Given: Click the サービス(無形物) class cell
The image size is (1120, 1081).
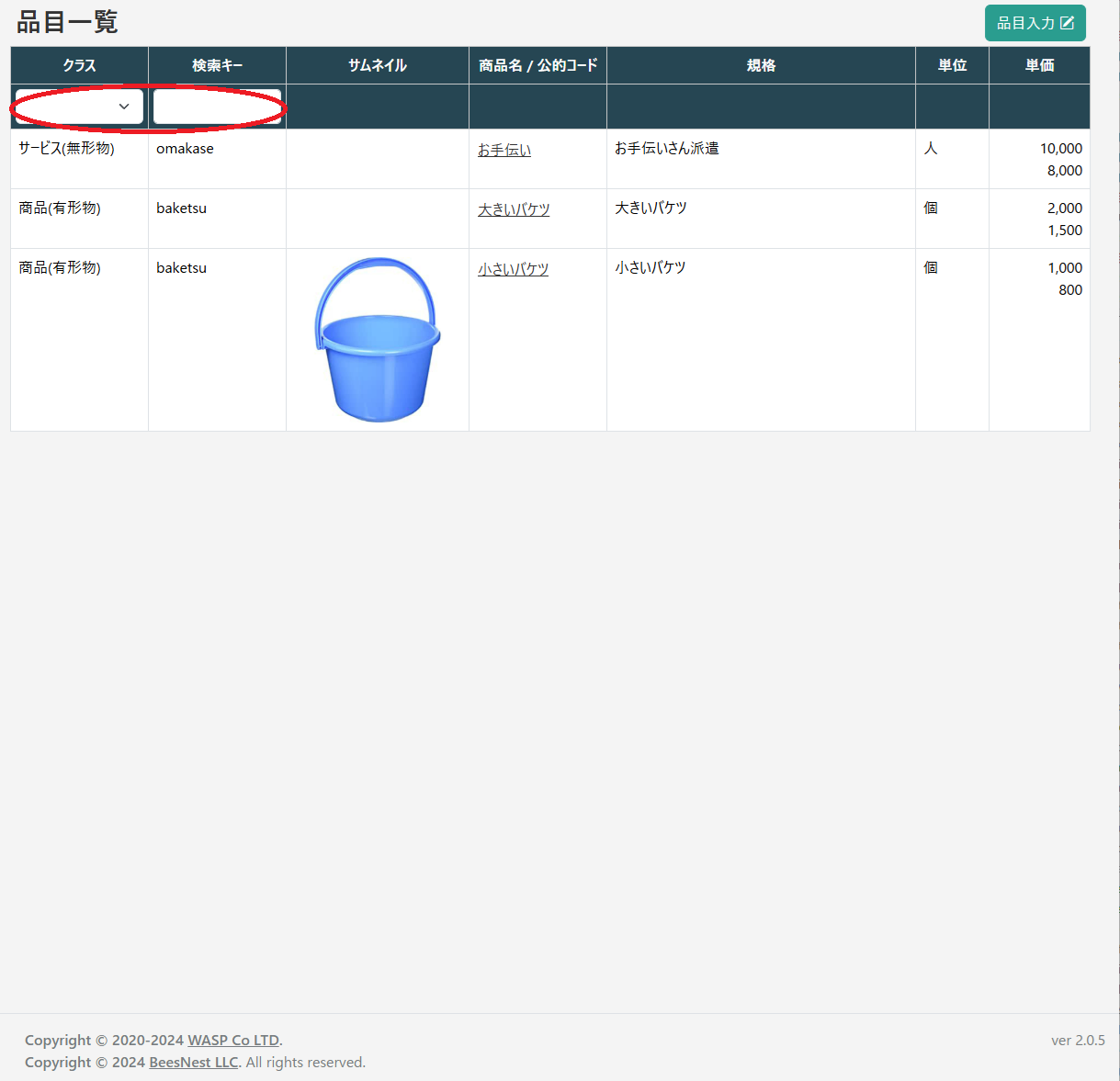Looking at the screenshot, I should point(66,149).
